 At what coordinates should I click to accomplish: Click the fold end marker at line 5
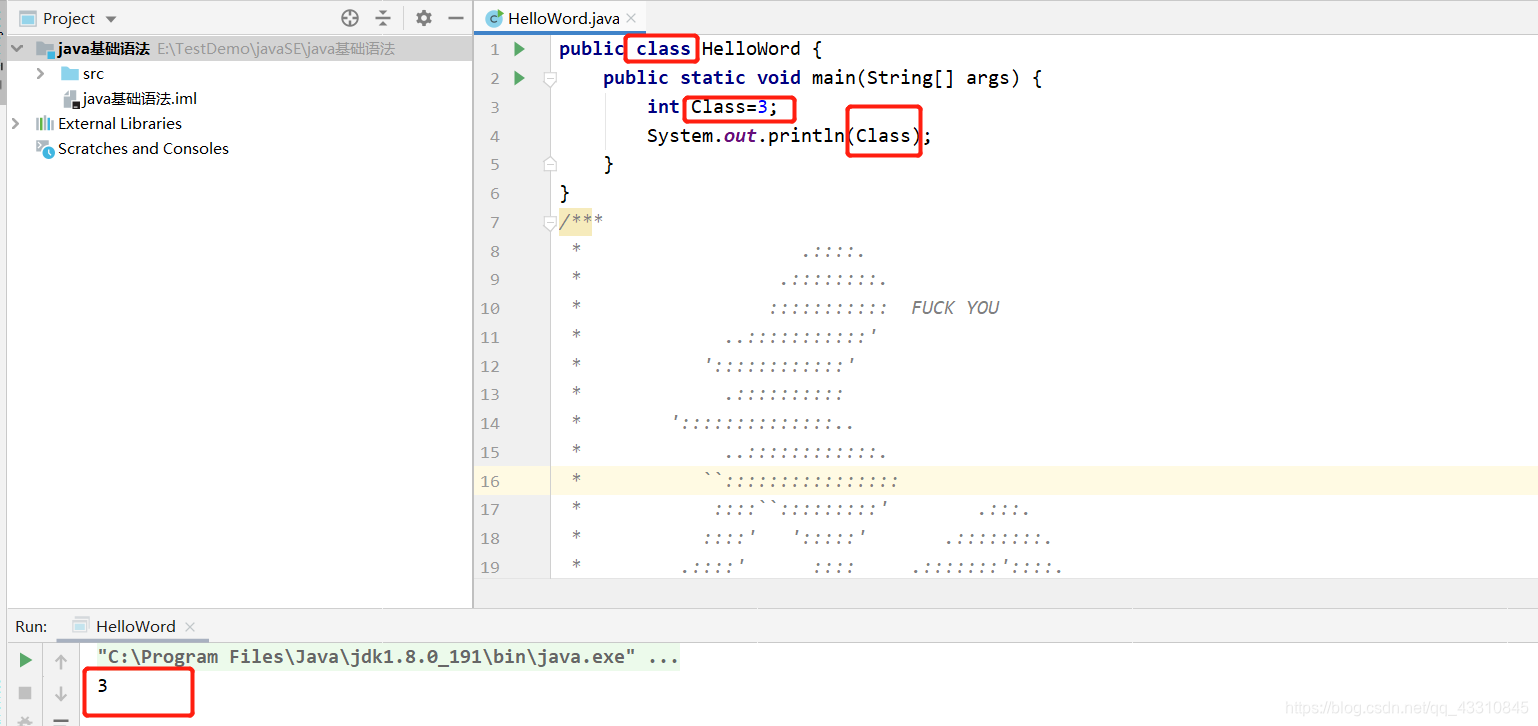pyautogui.click(x=549, y=163)
